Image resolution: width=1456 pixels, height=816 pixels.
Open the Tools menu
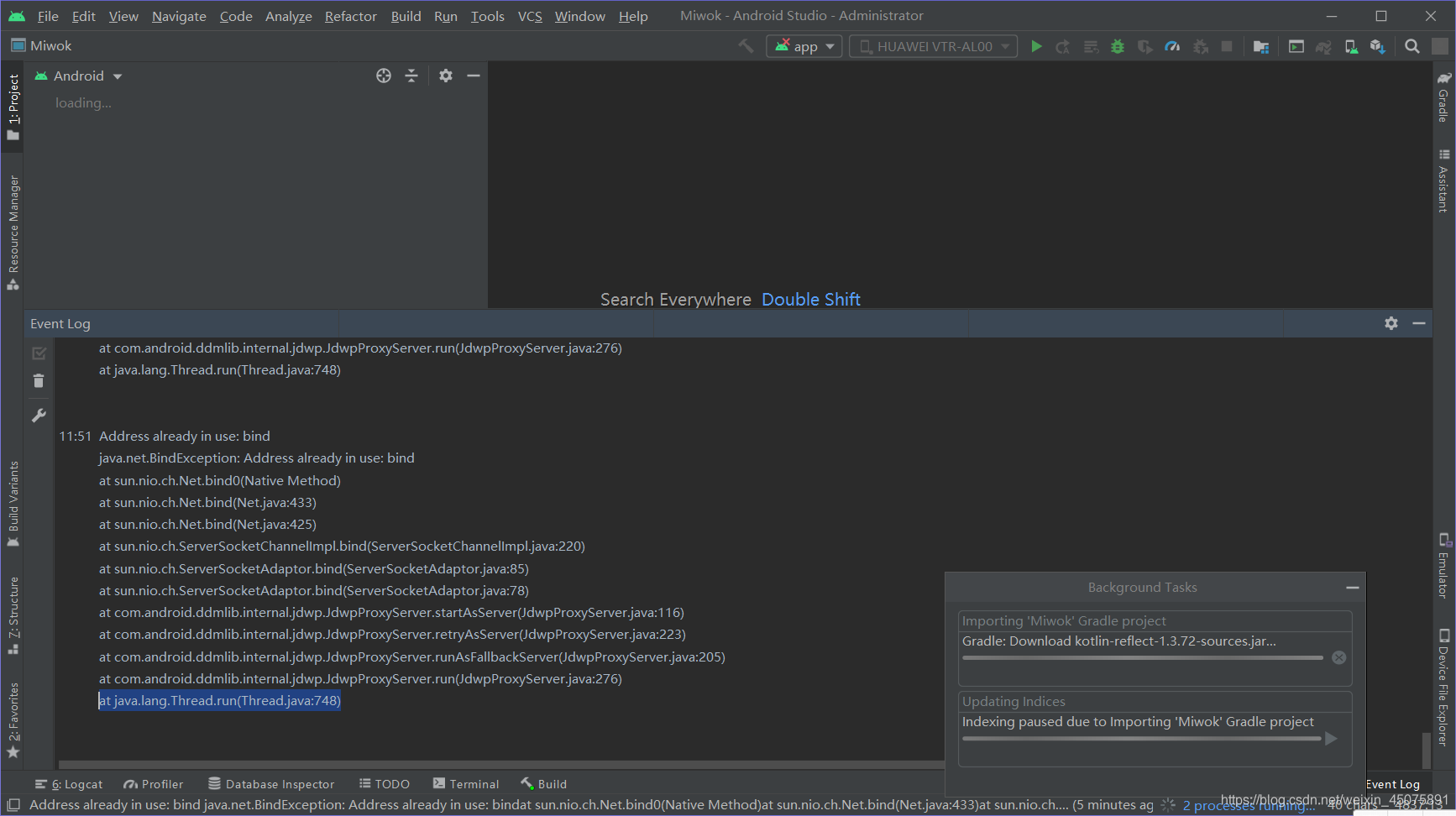pyautogui.click(x=488, y=16)
